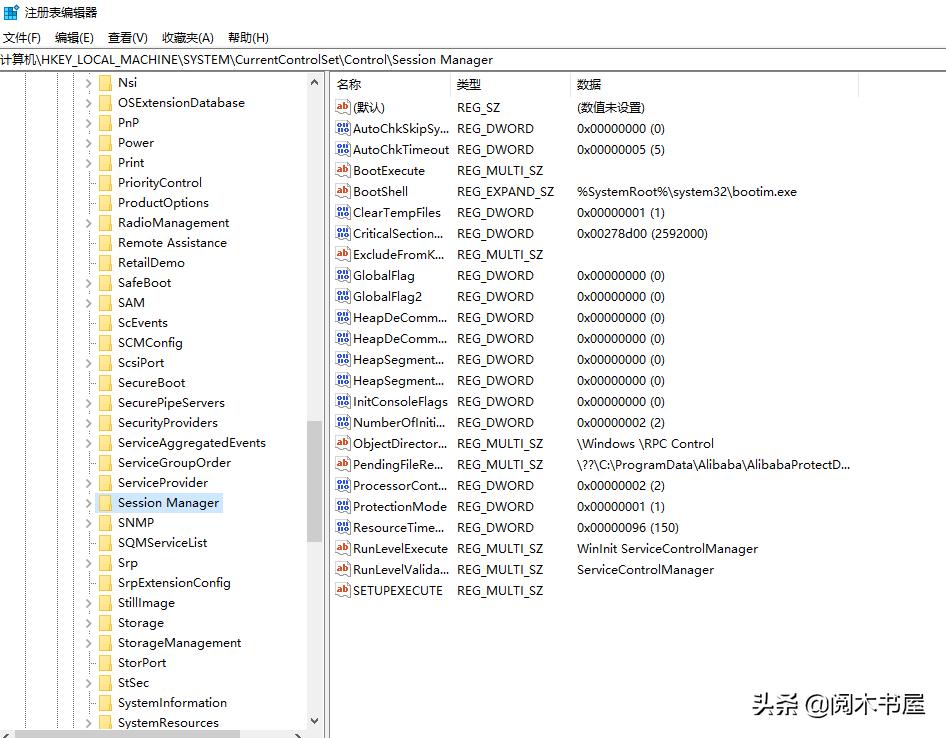Expand the Print node in the tree

90,162
